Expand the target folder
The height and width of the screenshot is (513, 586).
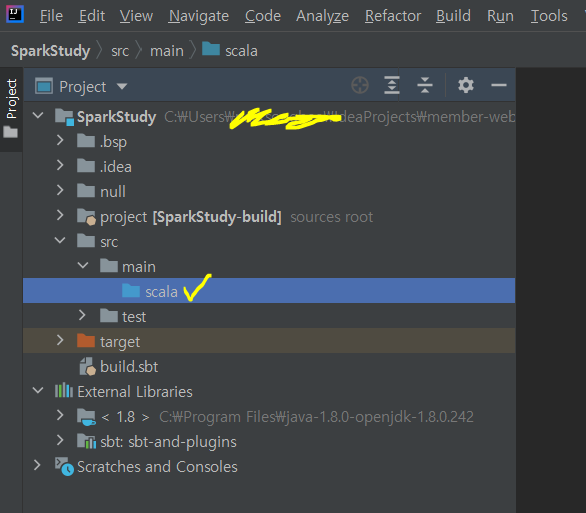click(x=60, y=340)
